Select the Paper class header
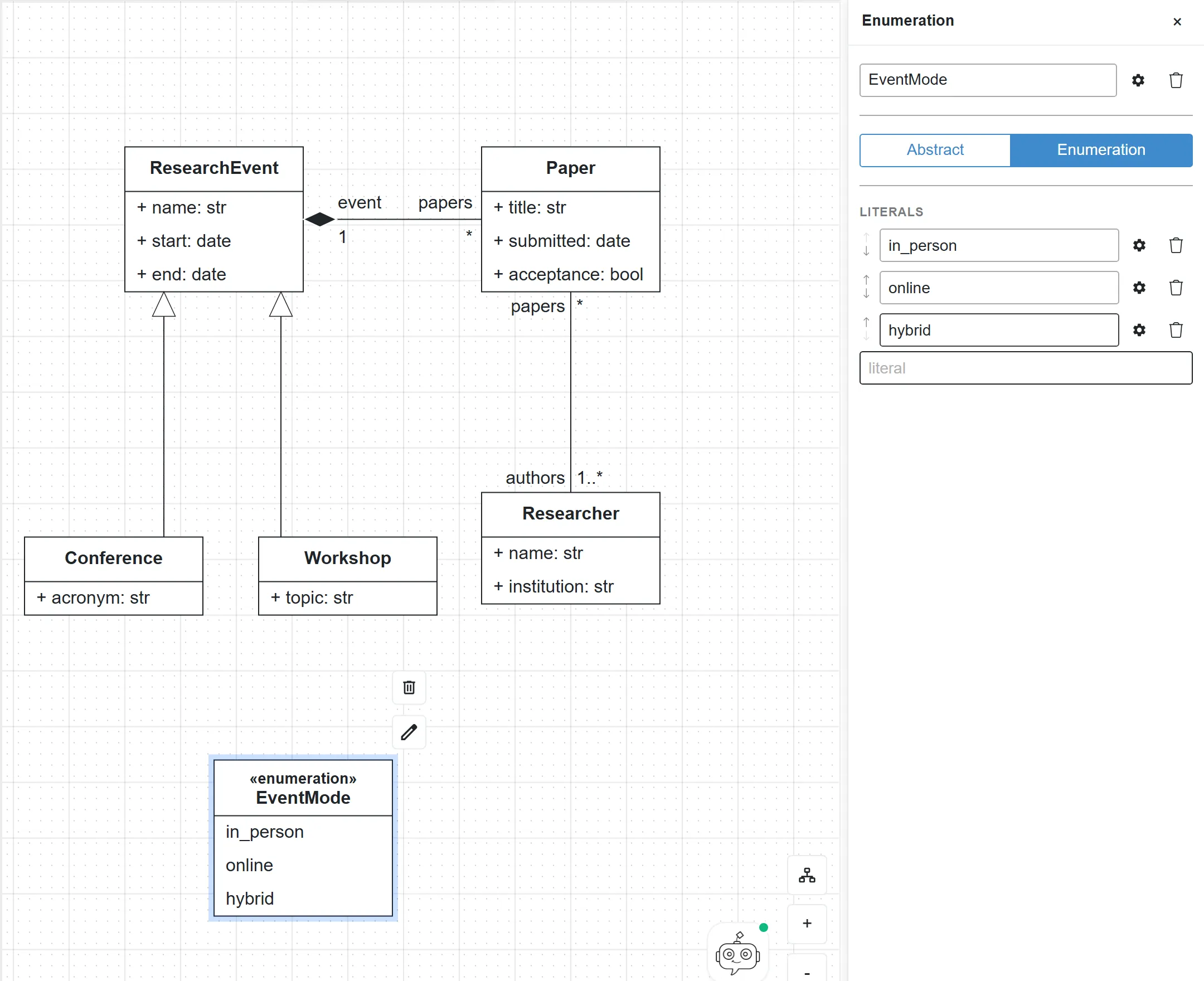1204x981 pixels. [x=570, y=168]
